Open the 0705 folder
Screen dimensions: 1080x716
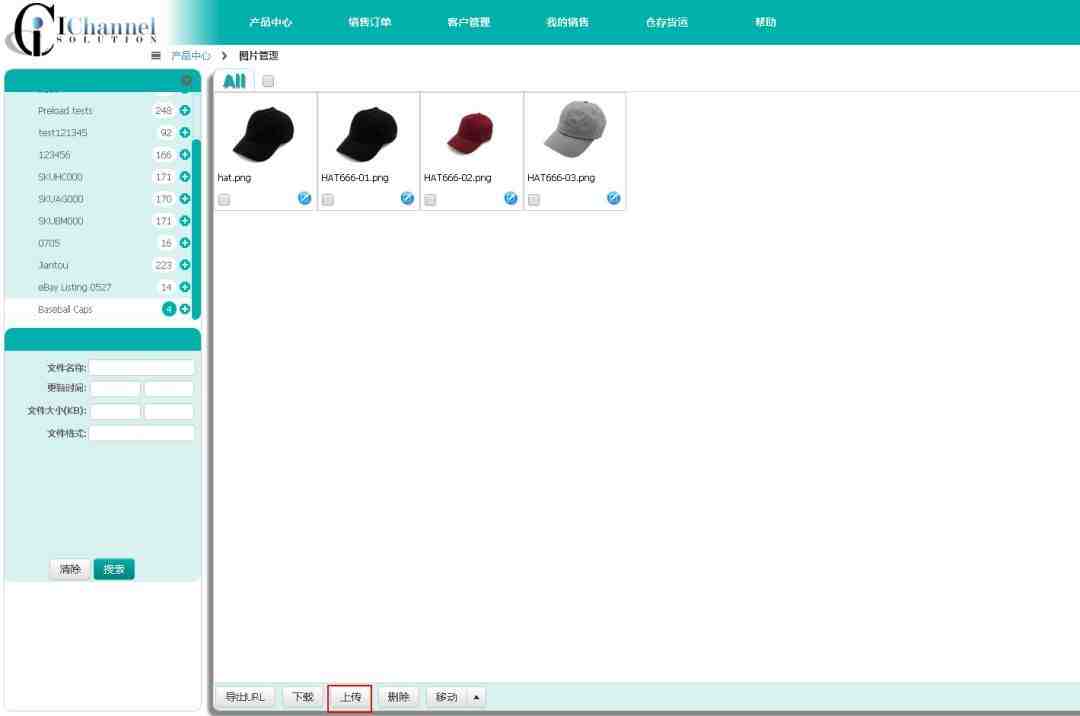tap(49, 243)
